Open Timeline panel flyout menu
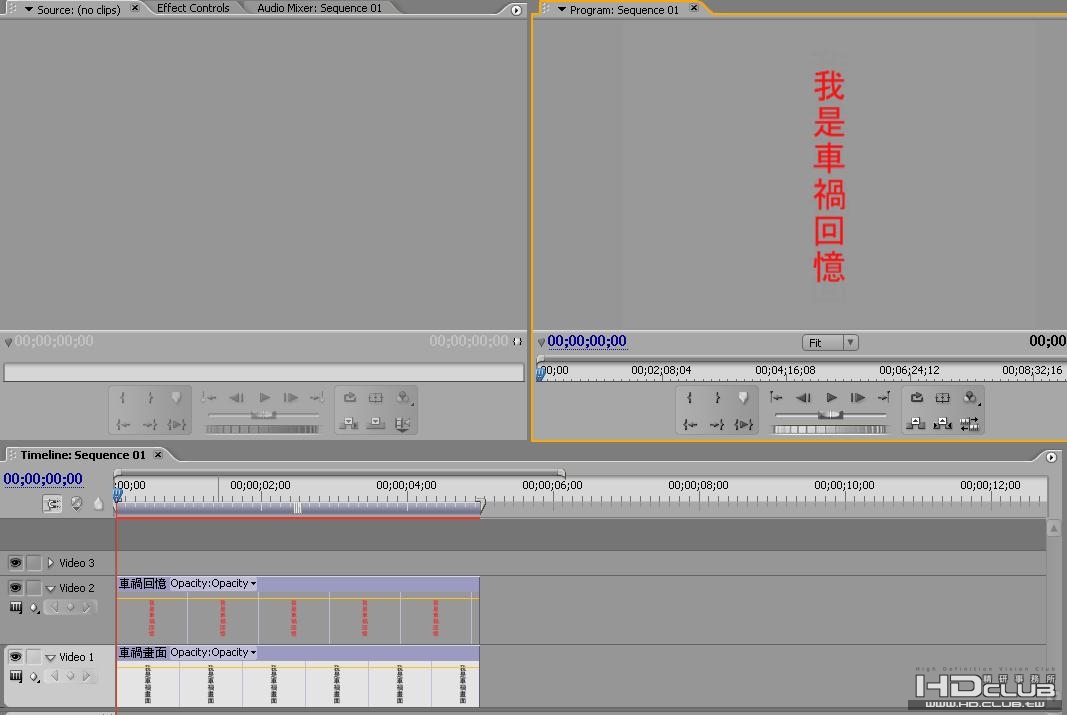Screen dimensions: 1067x715 point(1051,457)
